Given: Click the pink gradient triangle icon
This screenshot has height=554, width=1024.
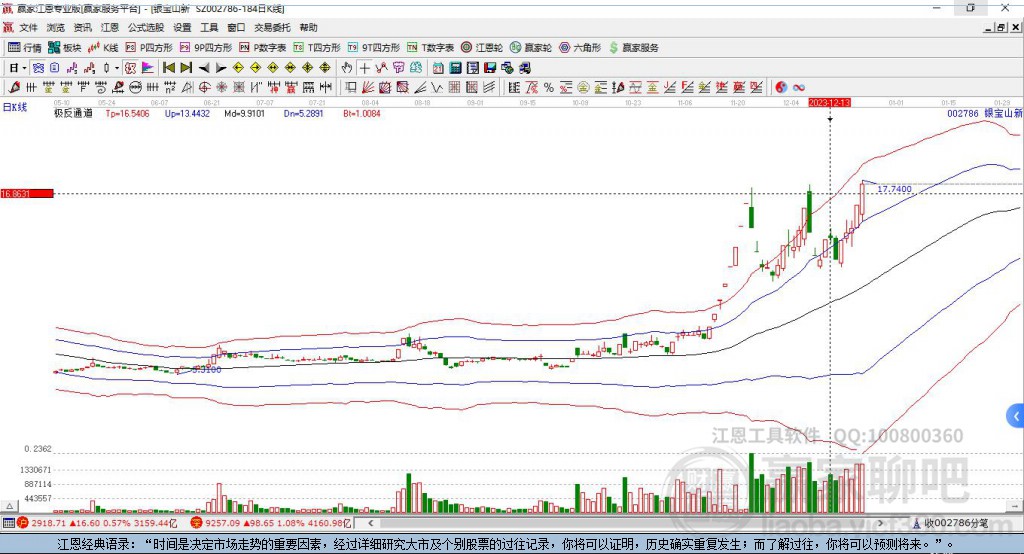Looking at the screenshot, I should 148,68.
